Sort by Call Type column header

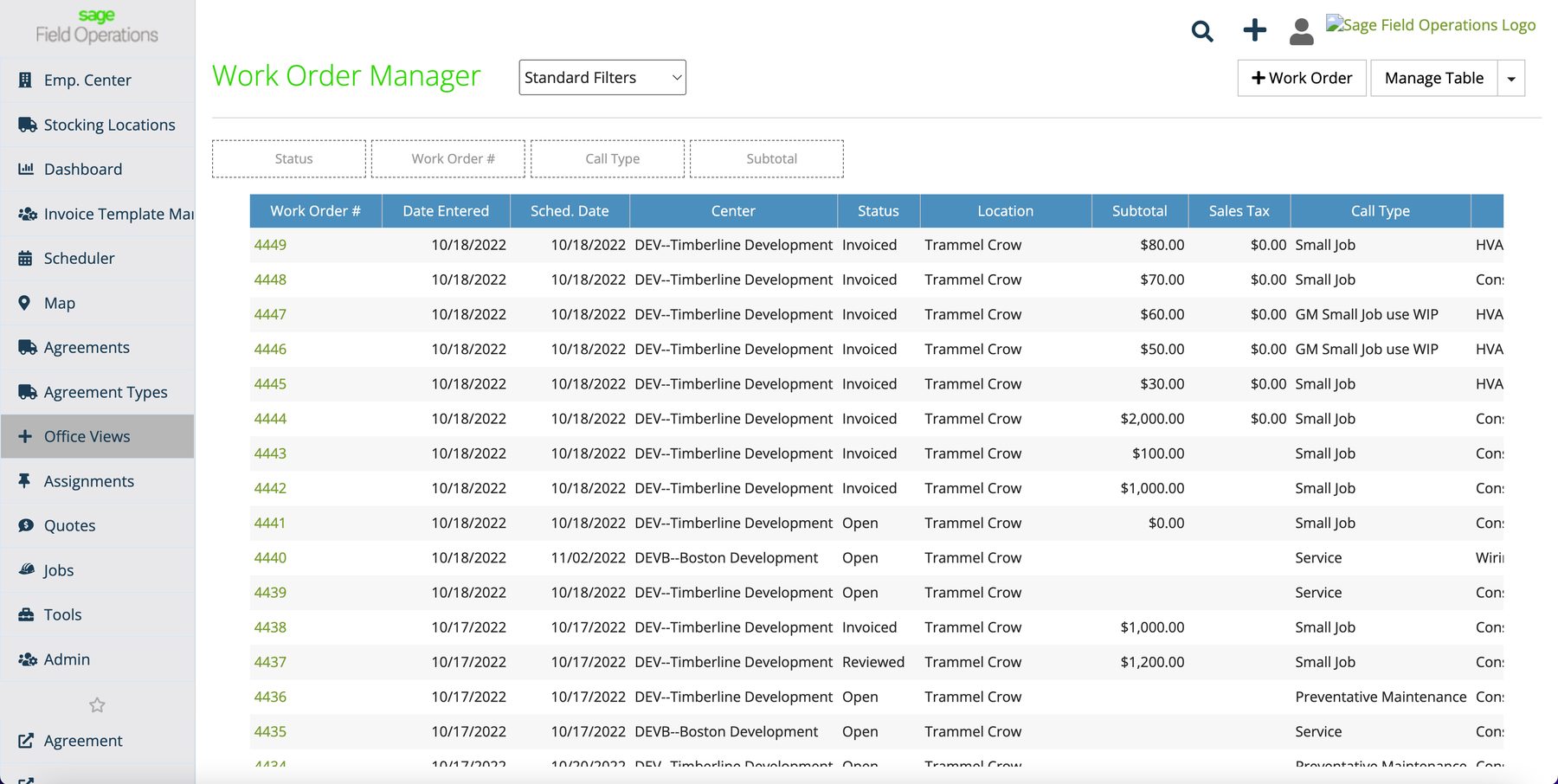coord(1381,211)
